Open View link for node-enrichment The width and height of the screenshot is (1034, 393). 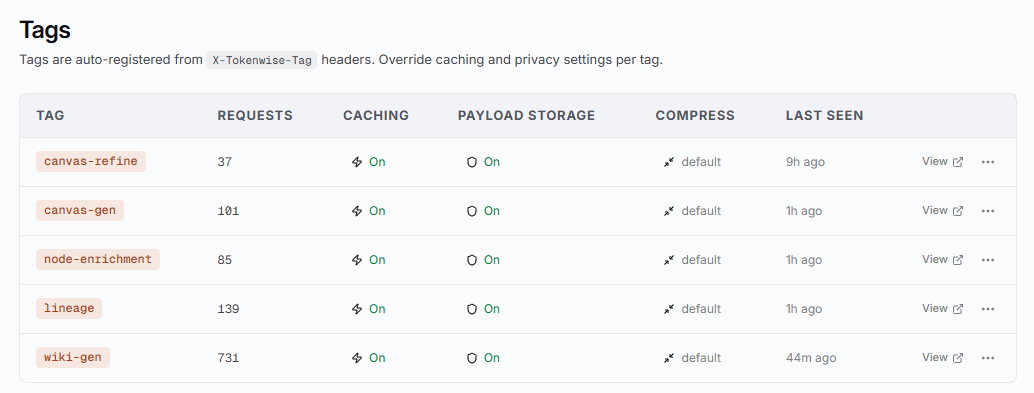(942, 259)
